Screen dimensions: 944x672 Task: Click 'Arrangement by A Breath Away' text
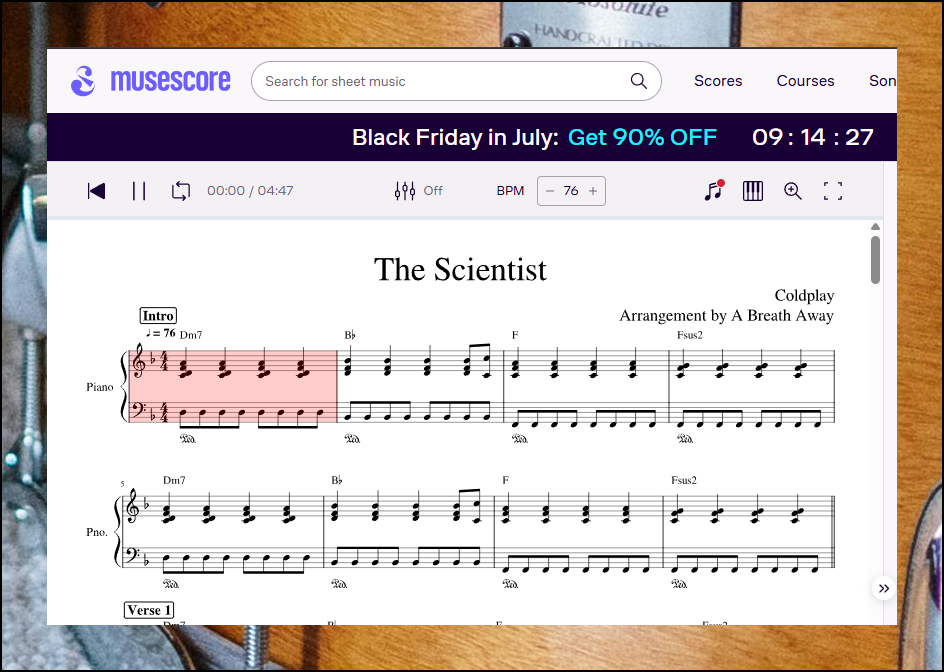727,316
